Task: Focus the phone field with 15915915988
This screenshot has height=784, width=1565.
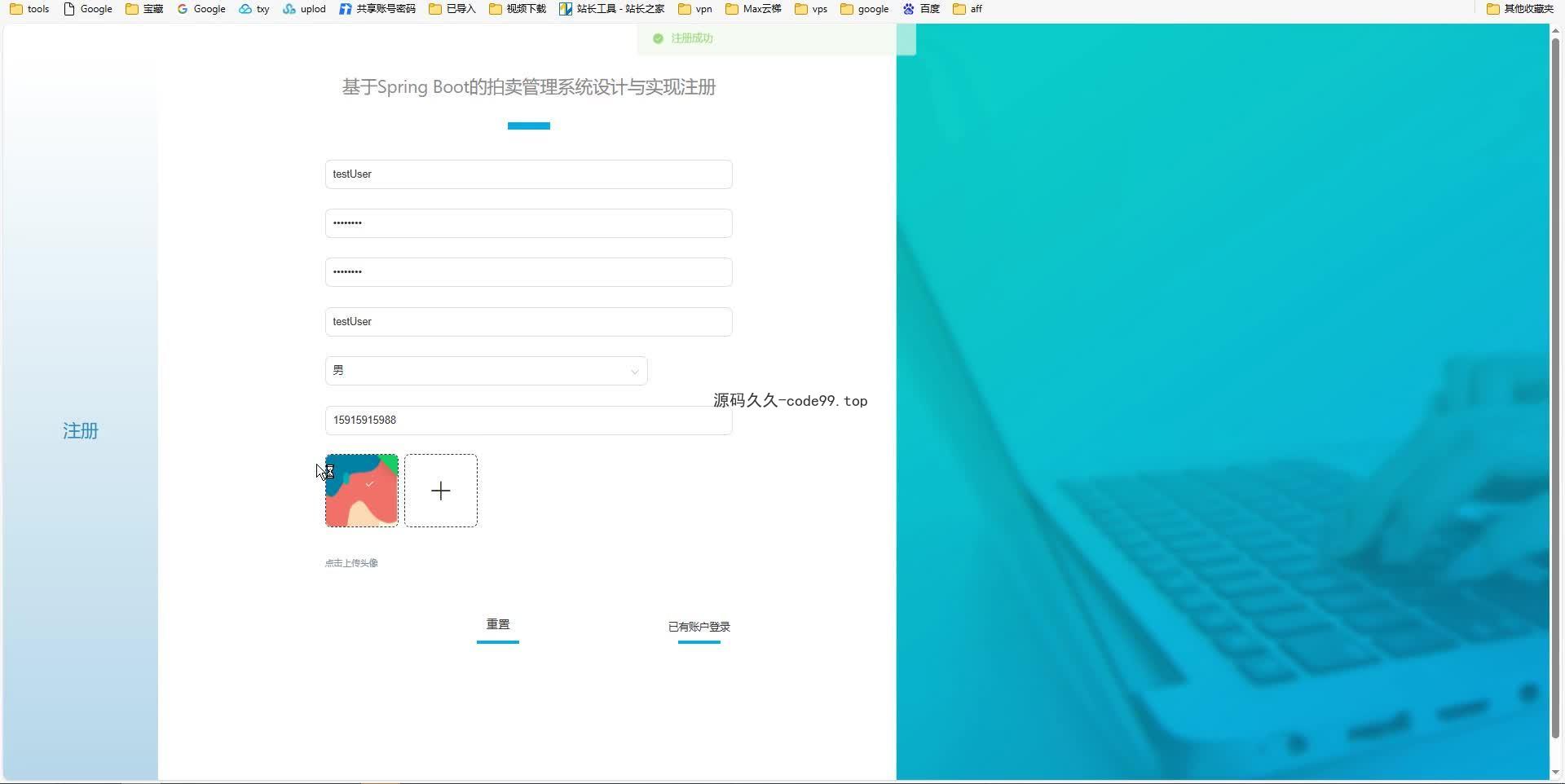Action: tap(529, 421)
